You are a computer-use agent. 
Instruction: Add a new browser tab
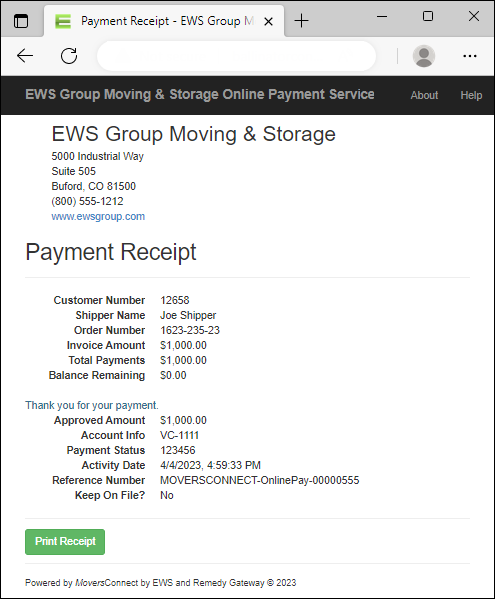[x=301, y=21]
